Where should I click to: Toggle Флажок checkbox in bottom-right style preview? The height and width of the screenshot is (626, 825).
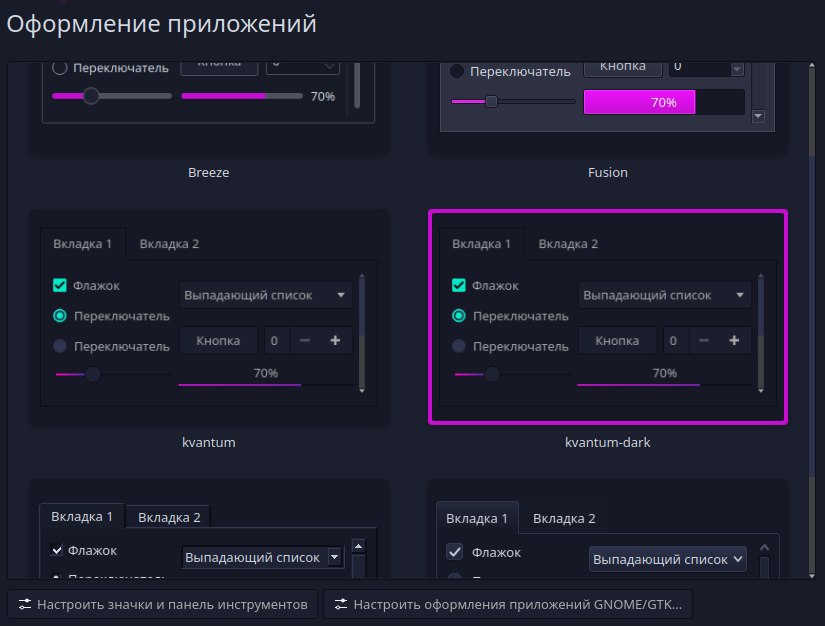pos(455,552)
